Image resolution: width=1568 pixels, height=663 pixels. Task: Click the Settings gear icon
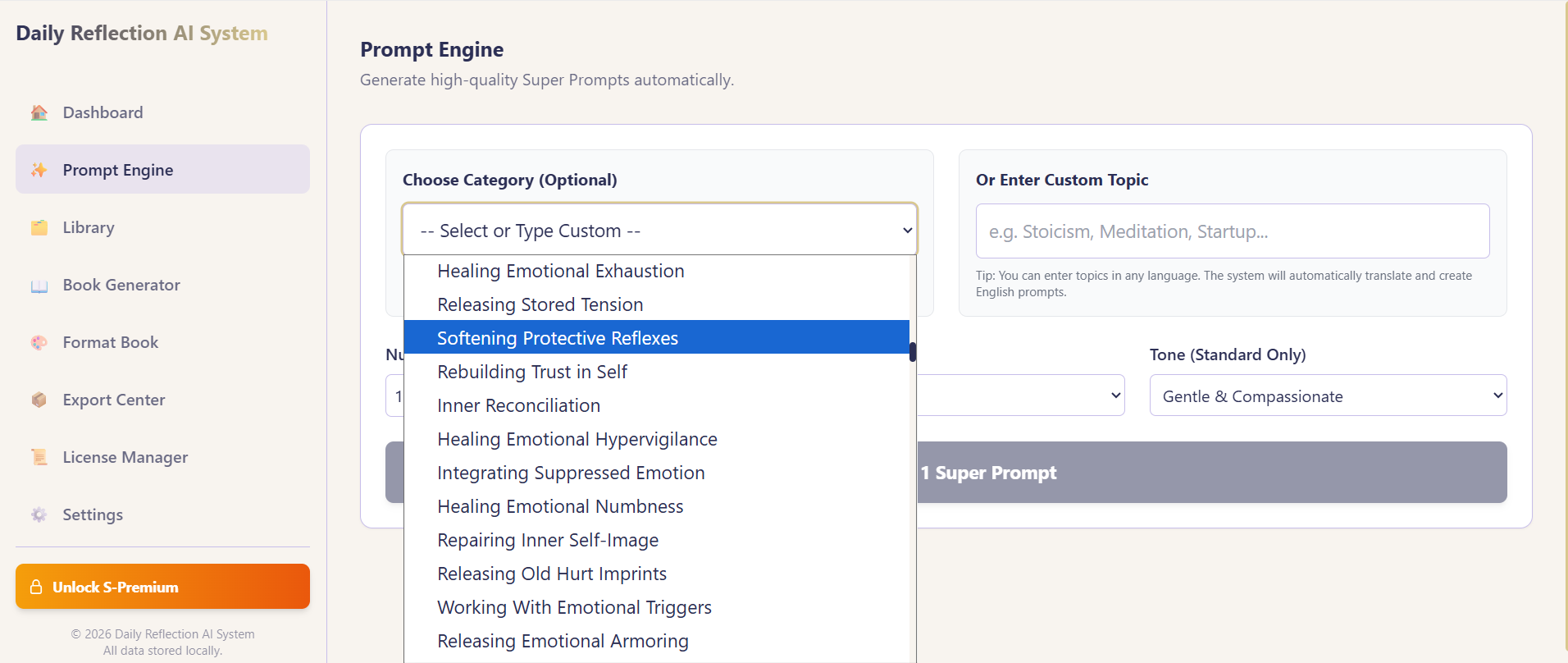tap(39, 514)
